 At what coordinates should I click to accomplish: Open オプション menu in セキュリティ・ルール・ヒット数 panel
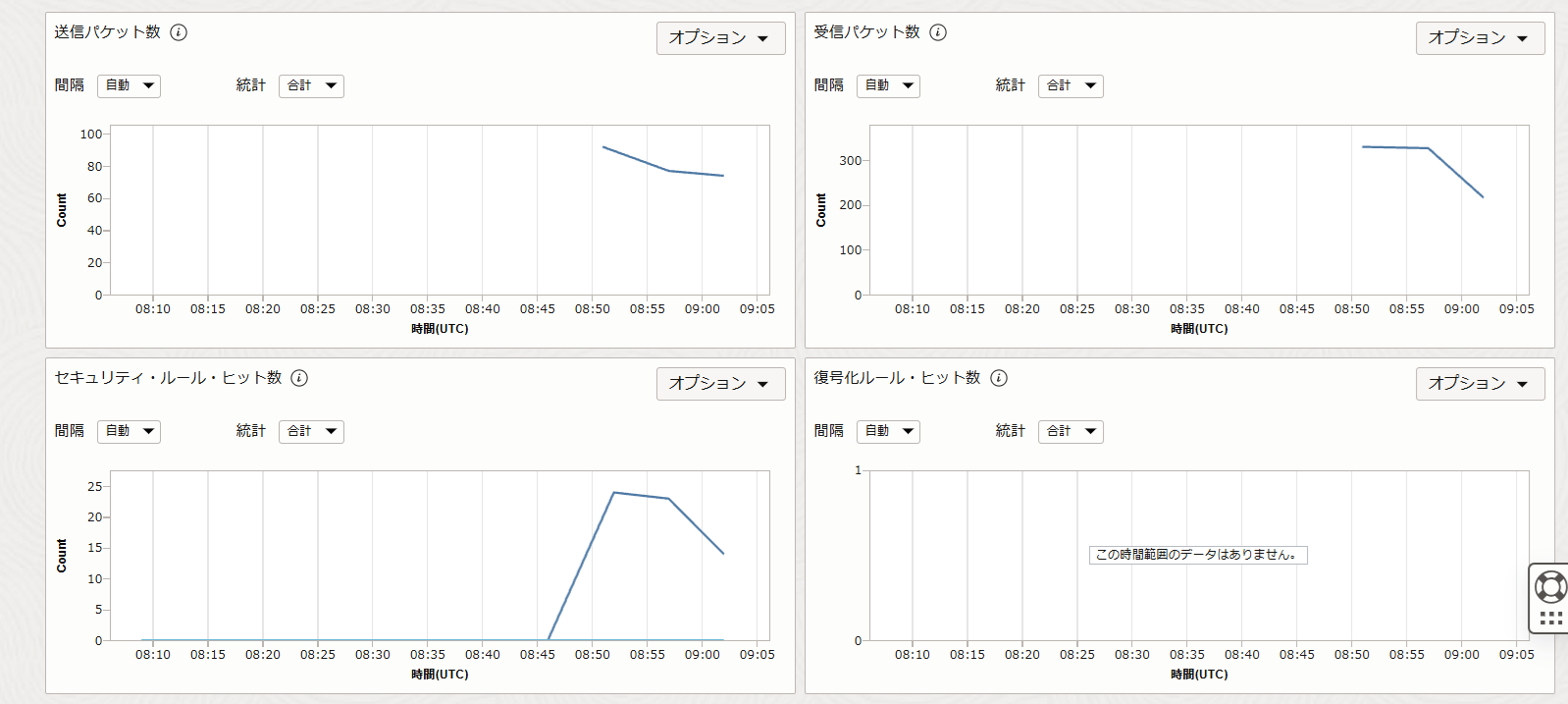[x=721, y=384]
